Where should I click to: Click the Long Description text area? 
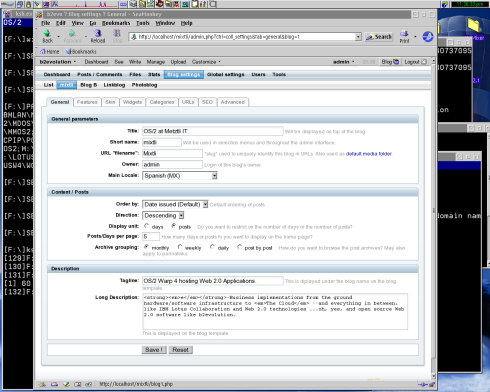[275, 311]
